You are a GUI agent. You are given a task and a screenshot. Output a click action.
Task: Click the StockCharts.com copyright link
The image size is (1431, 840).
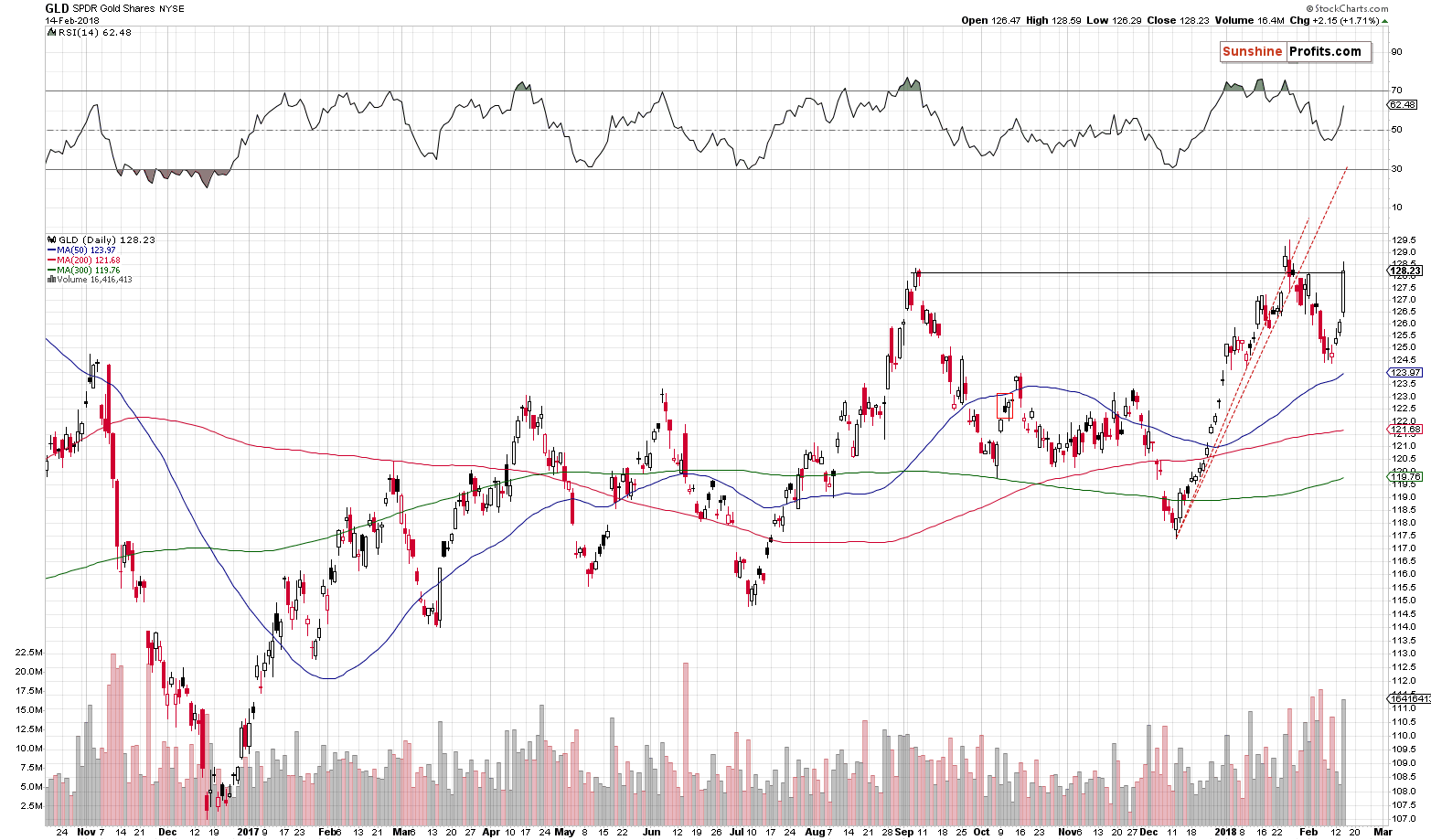pyautogui.click(x=1346, y=8)
